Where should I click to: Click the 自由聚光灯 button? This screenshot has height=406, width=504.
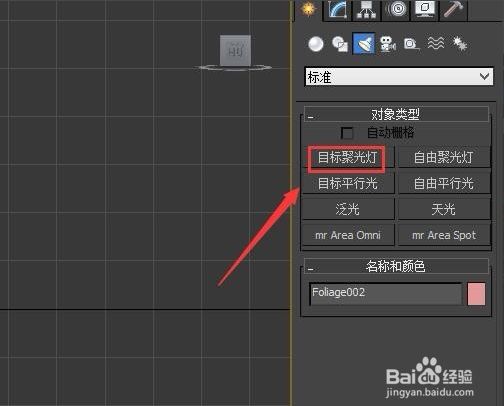[x=444, y=157]
